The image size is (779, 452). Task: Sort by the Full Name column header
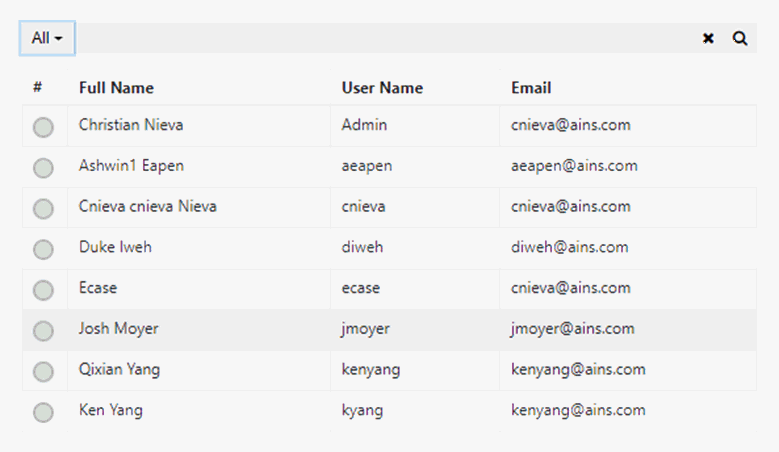(x=116, y=88)
